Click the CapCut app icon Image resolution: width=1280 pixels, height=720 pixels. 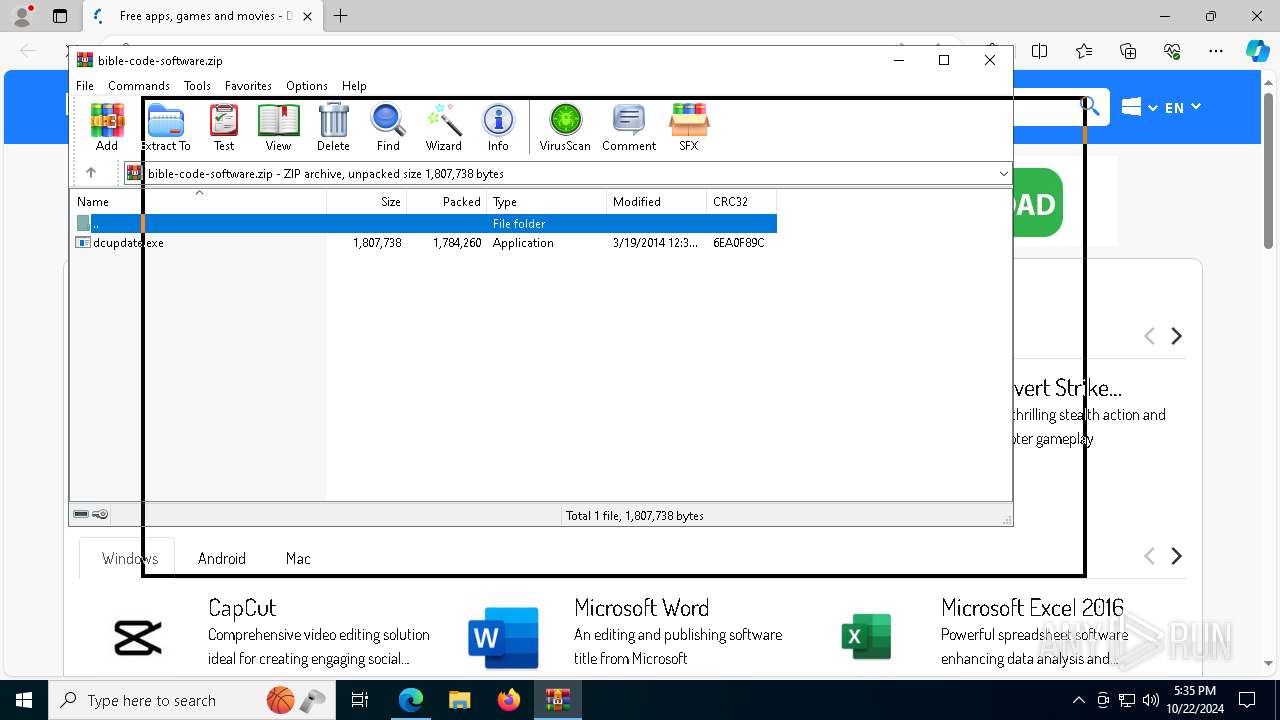click(138, 637)
